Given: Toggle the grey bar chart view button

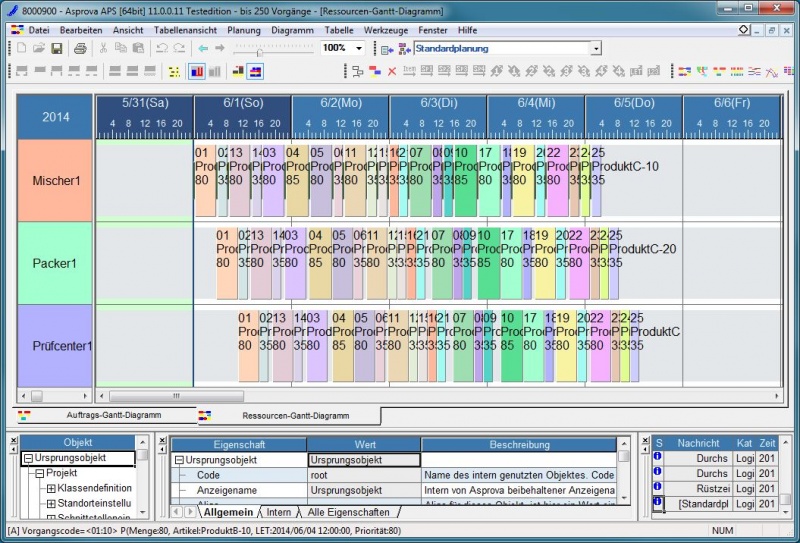Looking at the screenshot, I should tap(215, 72).
